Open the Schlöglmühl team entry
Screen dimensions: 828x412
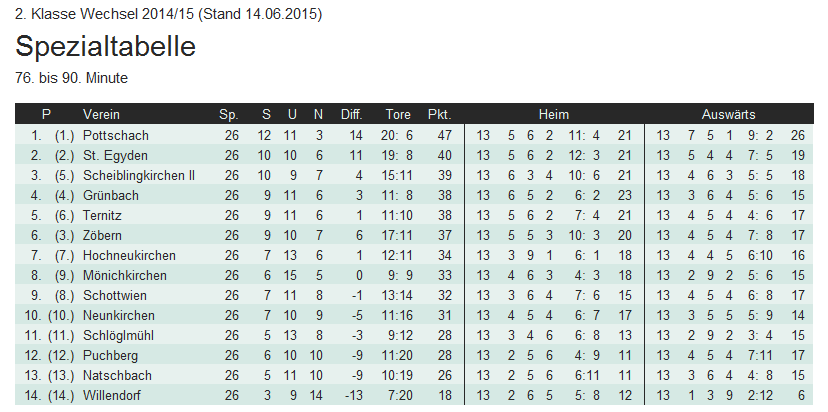[119, 335]
